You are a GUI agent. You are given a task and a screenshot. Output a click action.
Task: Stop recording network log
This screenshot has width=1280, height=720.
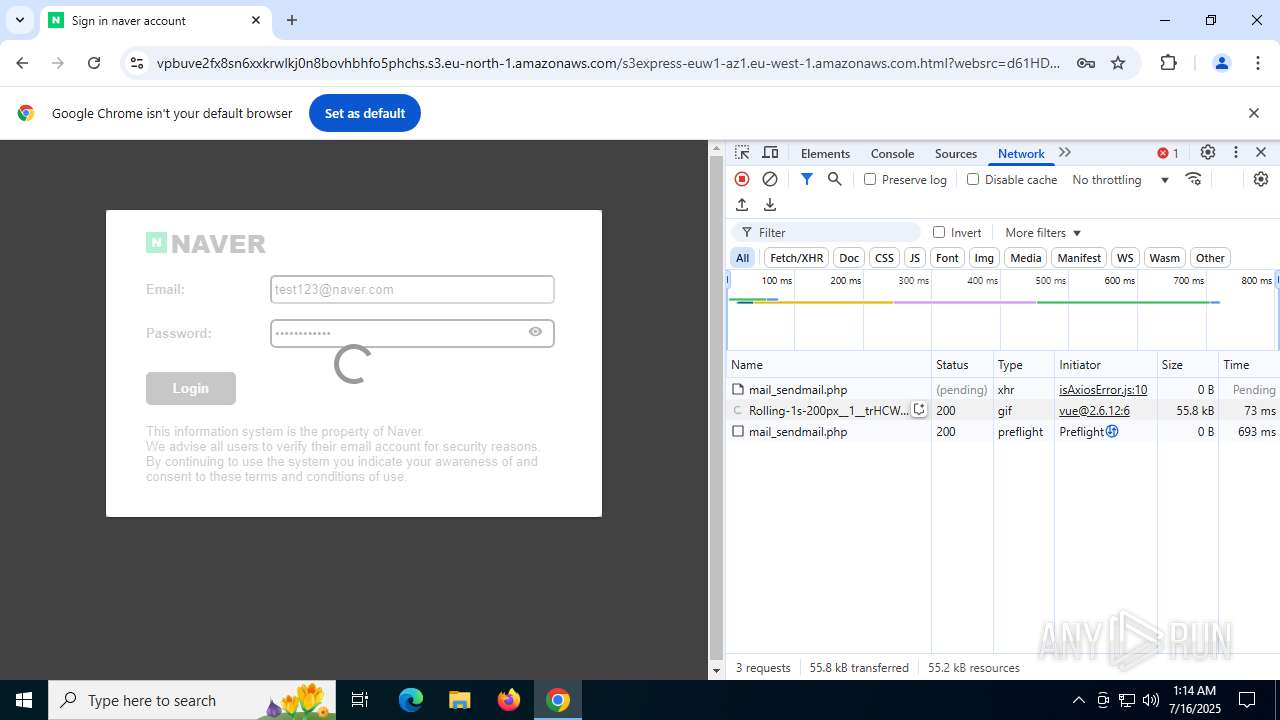tap(742, 179)
